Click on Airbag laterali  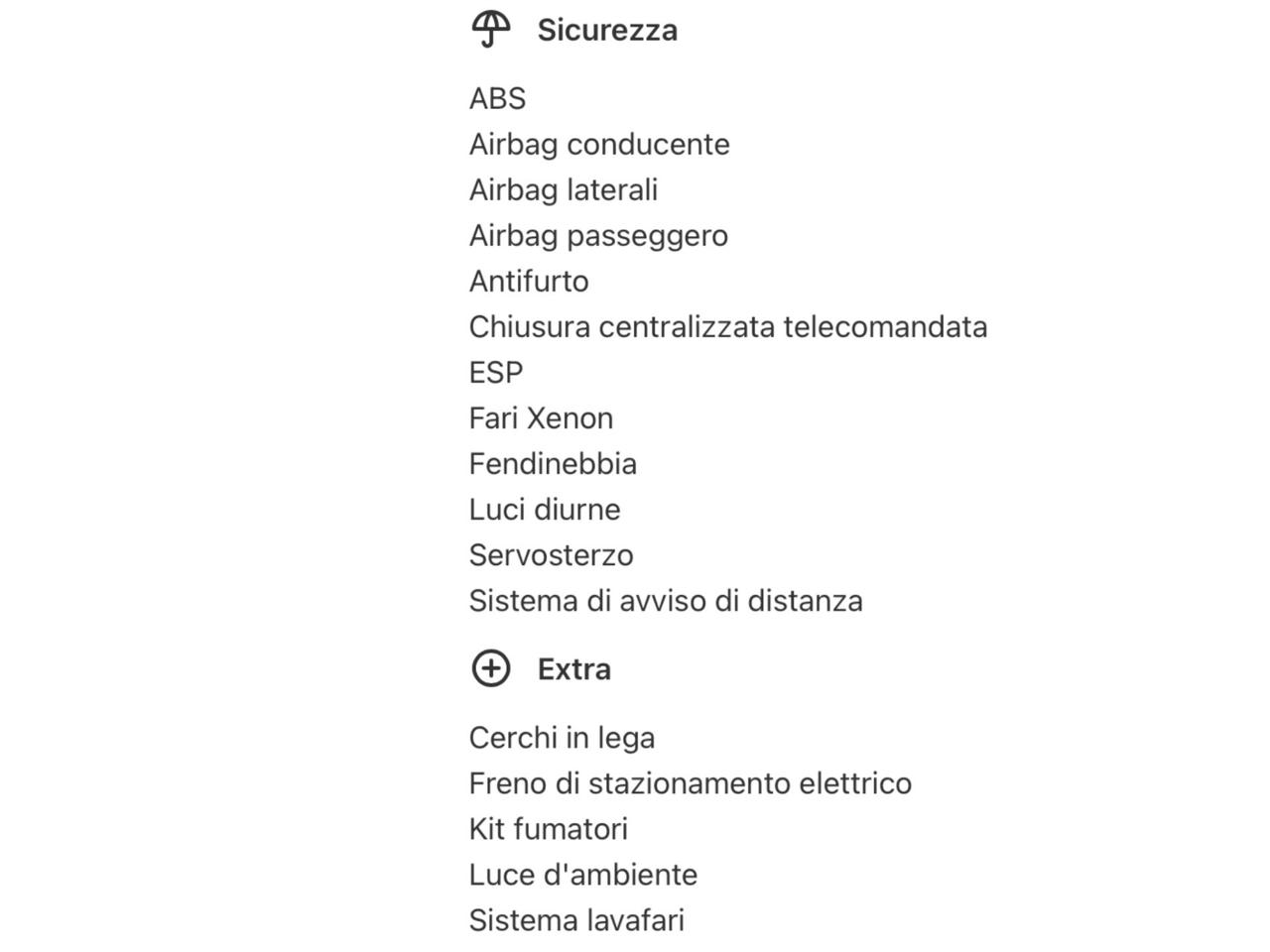563,189
